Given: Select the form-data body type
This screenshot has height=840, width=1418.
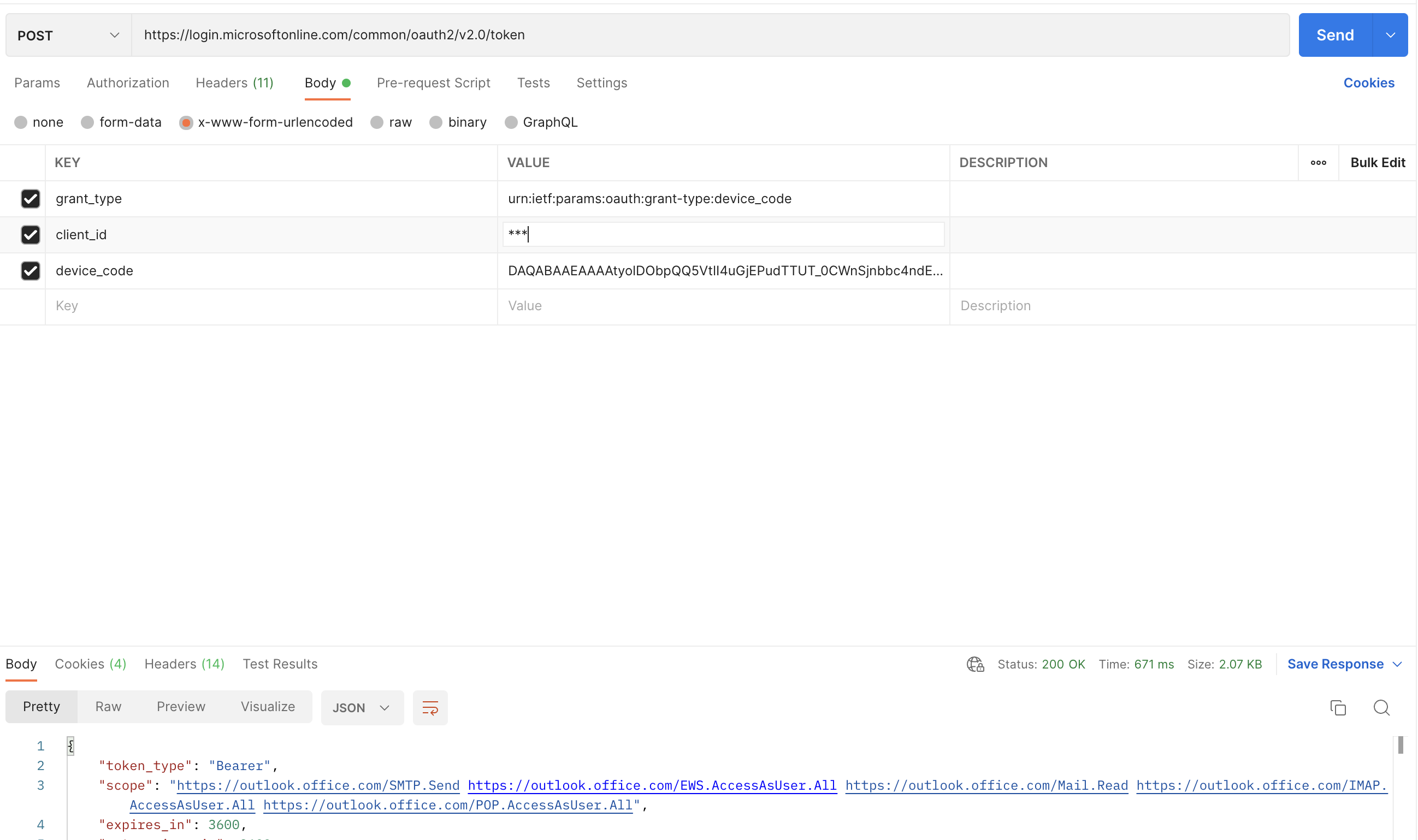Looking at the screenshot, I should (87, 122).
